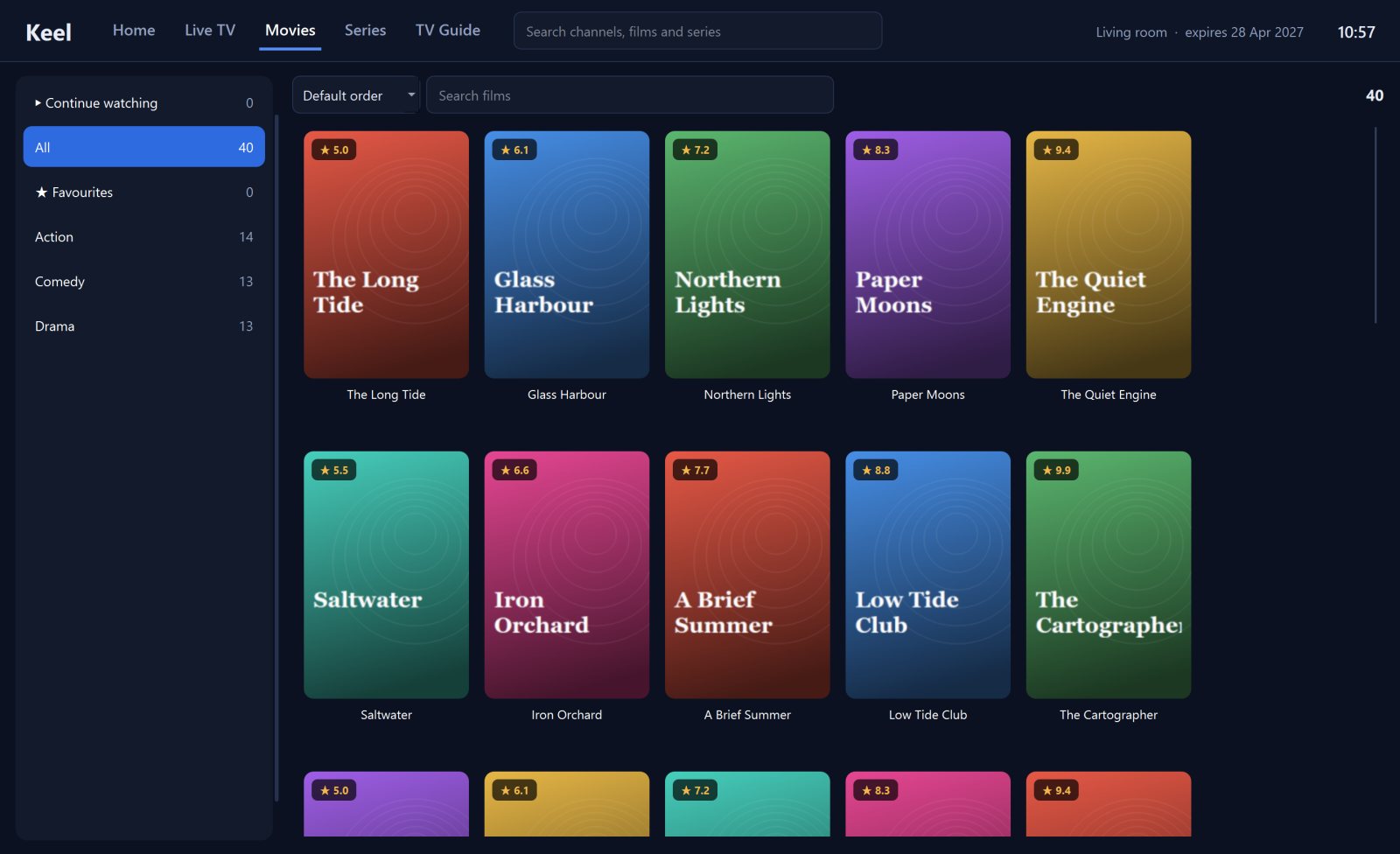The image size is (1400, 854).
Task: Focus the channels, films and series search box
Action: click(697, 31)
